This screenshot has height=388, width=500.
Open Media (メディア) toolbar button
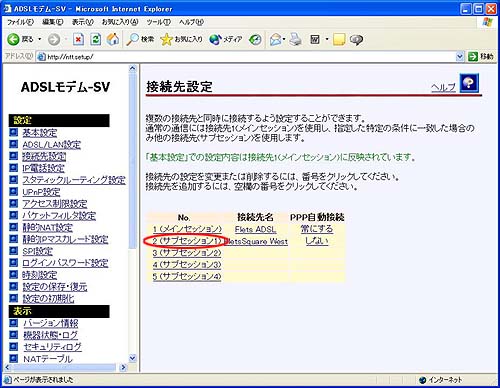pyautogui.click(x=226, y=39)
